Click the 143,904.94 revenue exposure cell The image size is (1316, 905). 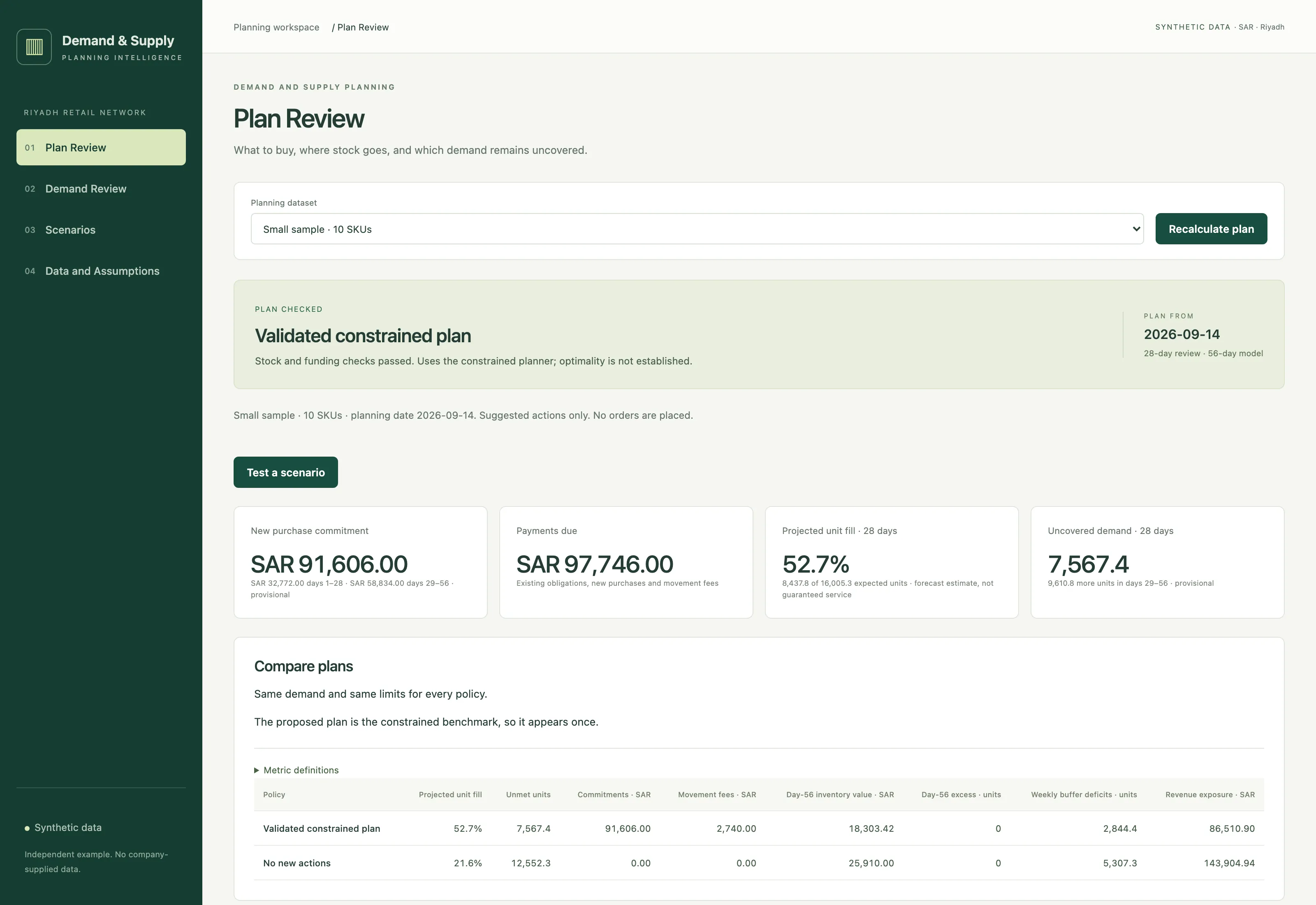tap(1229, 863)
